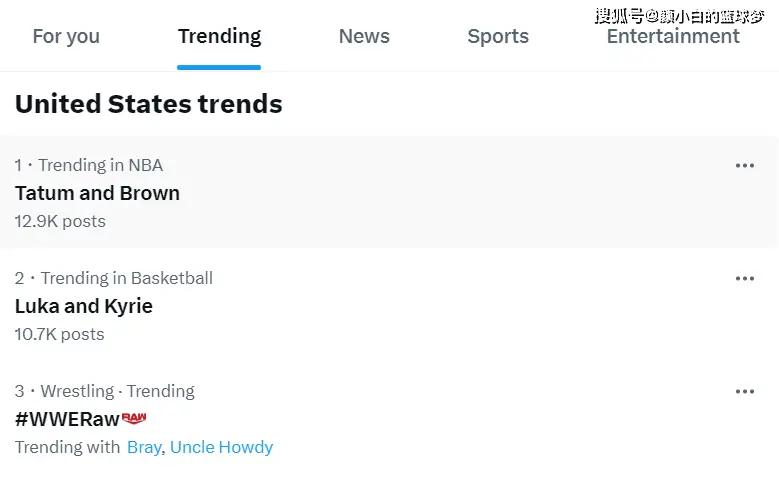Click the United States trends heading

click(149, 104)
